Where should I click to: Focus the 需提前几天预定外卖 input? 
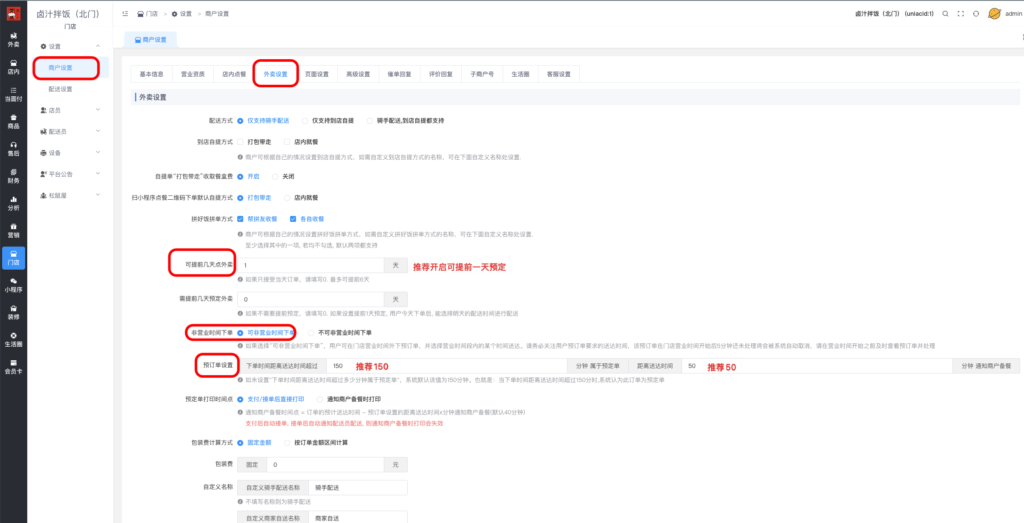pos(311,299)
